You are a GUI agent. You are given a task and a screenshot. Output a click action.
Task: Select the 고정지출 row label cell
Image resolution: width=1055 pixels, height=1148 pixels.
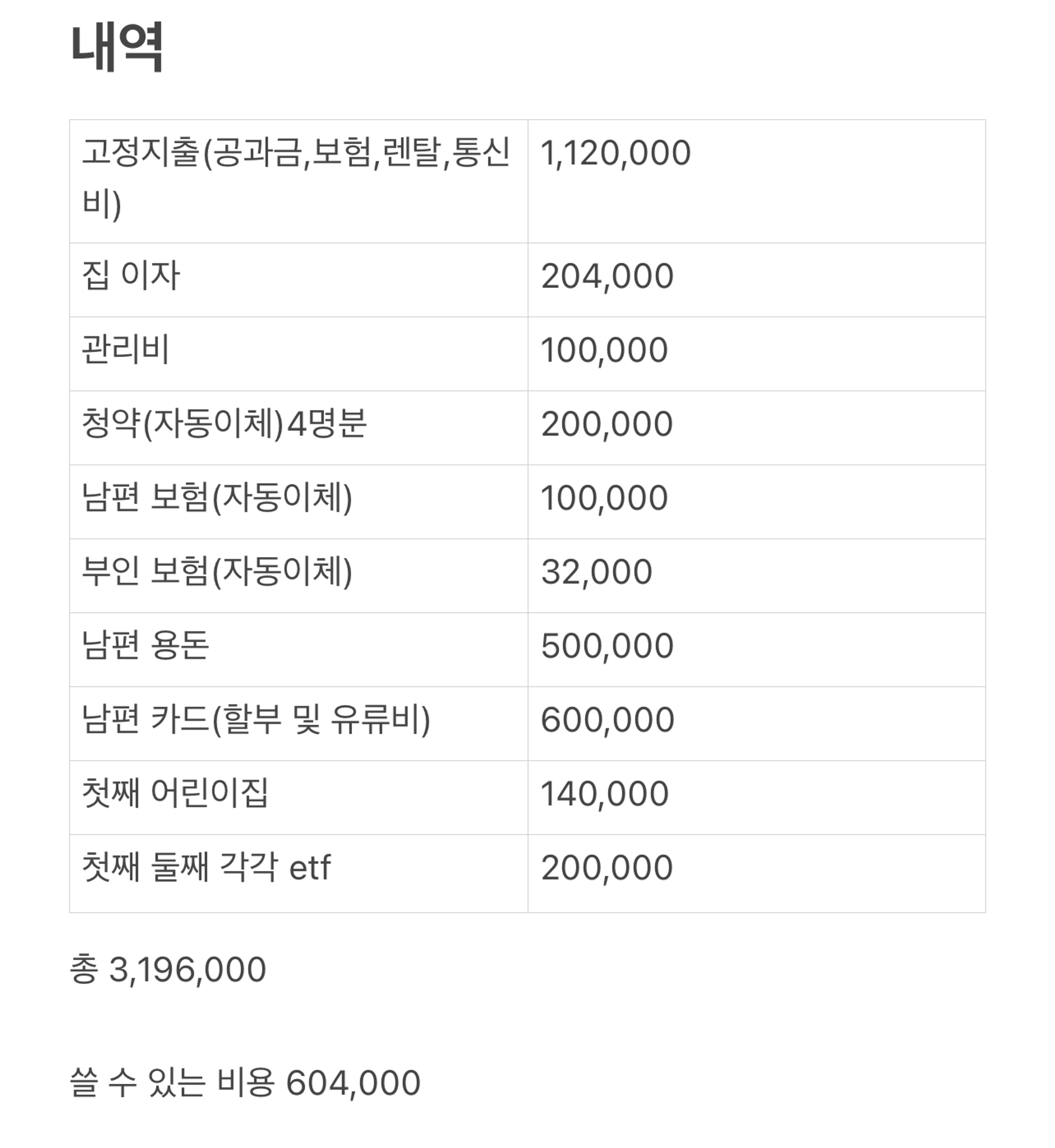299,182
